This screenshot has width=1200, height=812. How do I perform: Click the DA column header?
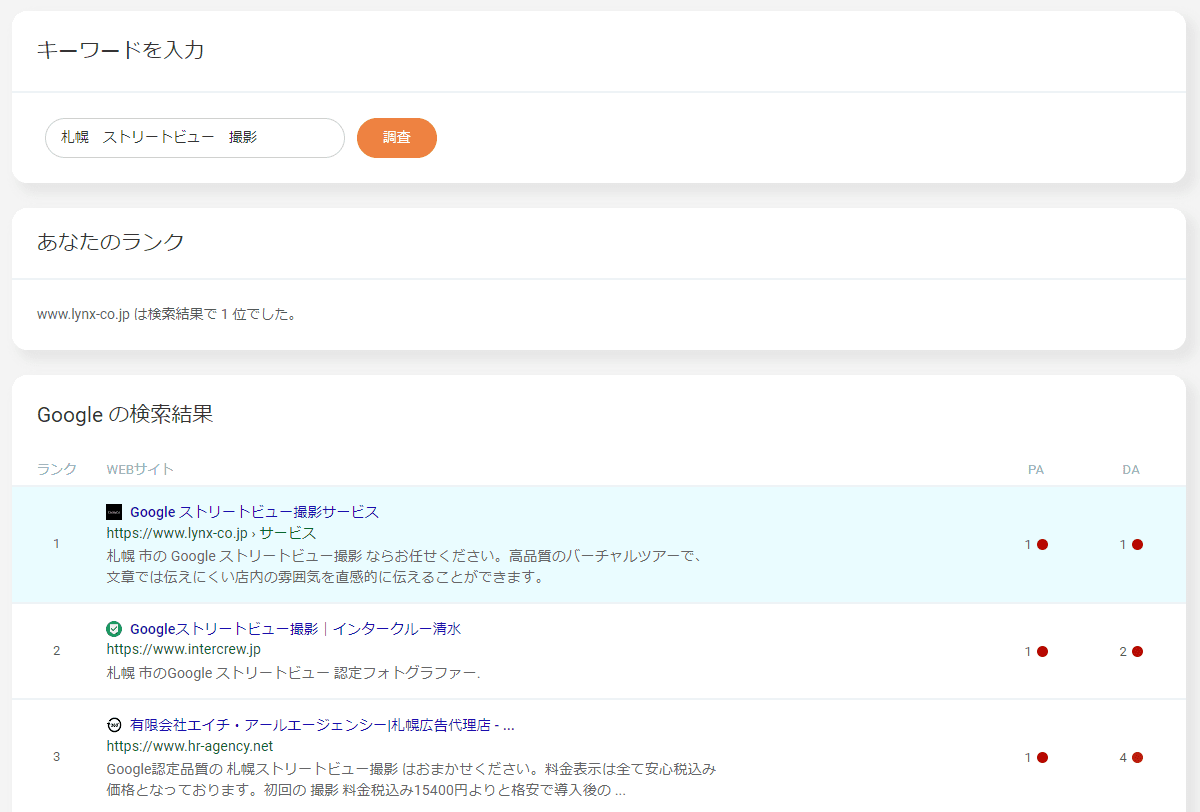(x=1131, y=470)
